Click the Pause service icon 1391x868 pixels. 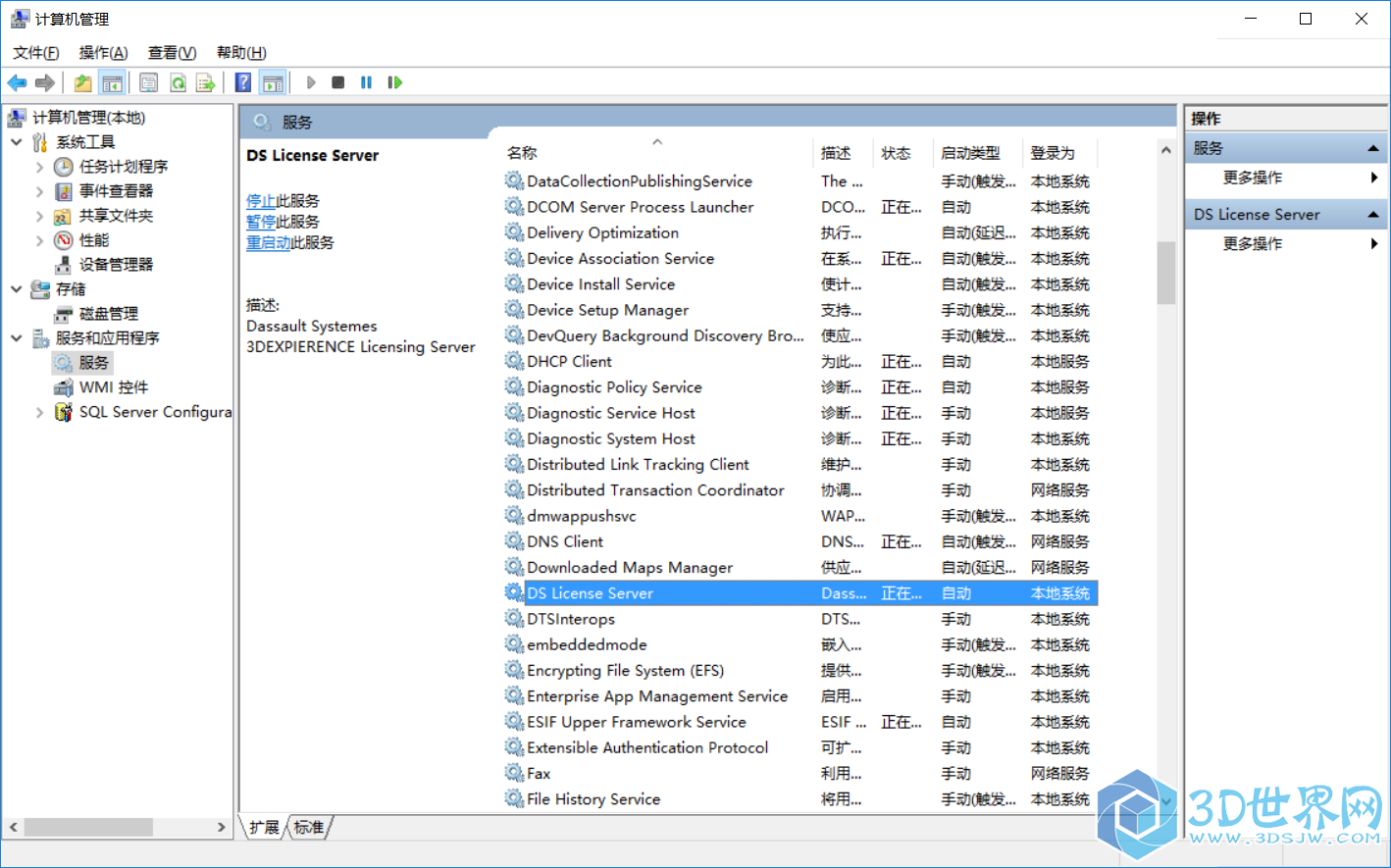[x=366, y=82]
